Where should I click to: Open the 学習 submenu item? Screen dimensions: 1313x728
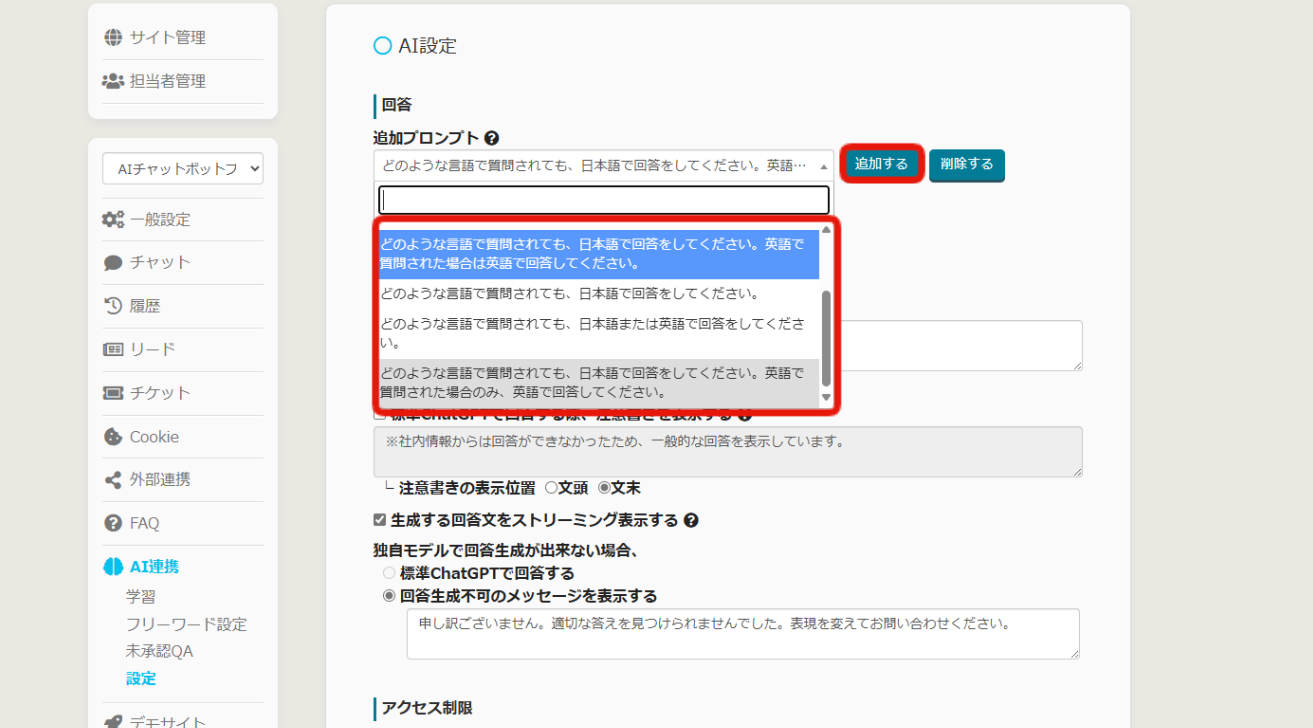tap(140, 597)
